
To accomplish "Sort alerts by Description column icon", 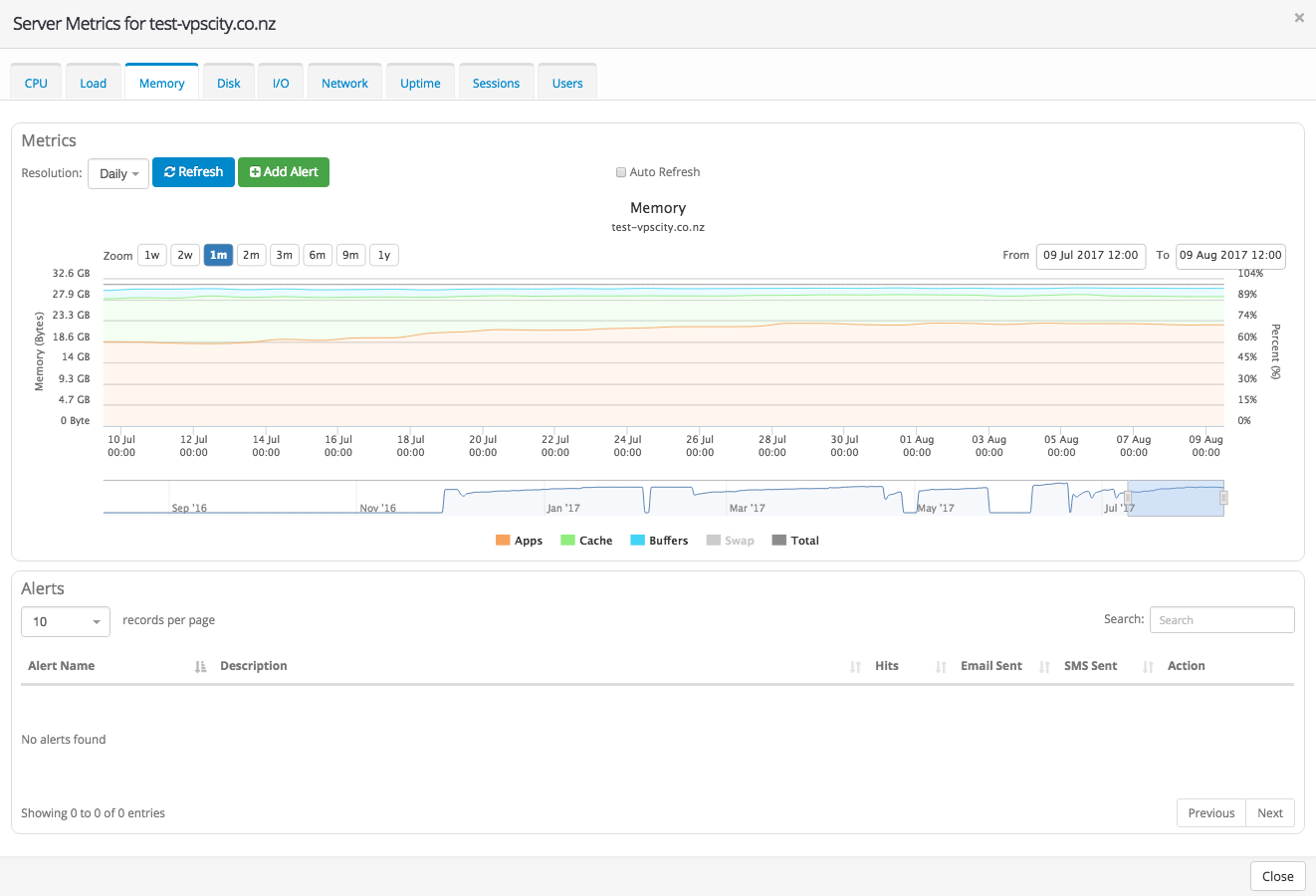I will (x=855, y=667).
